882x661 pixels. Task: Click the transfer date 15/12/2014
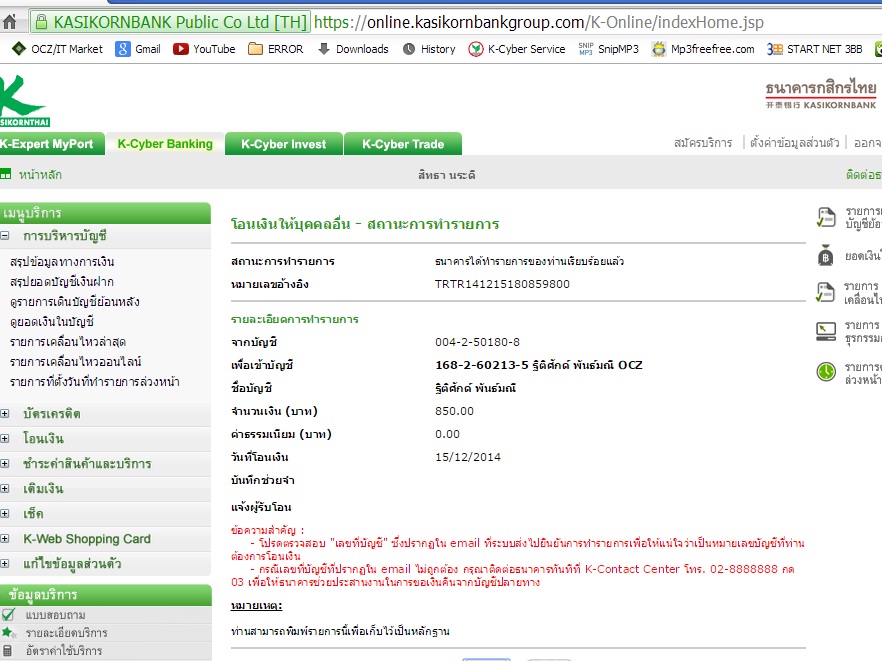coord(468,457)
